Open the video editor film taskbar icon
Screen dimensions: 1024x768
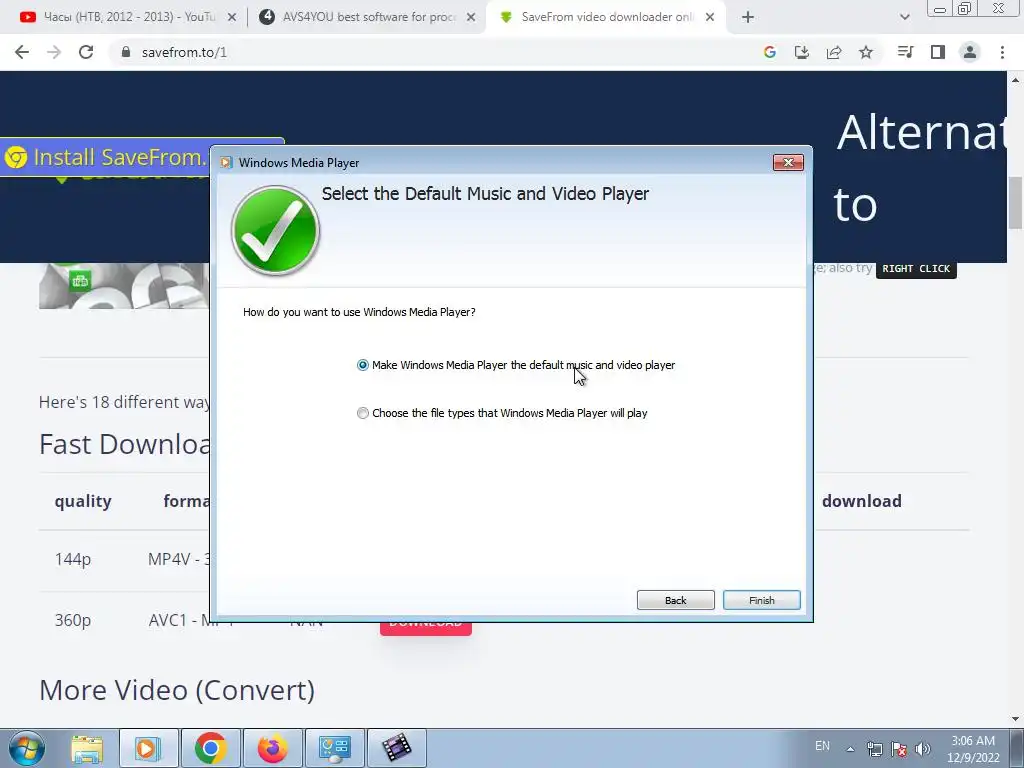(x=396, y=748)
